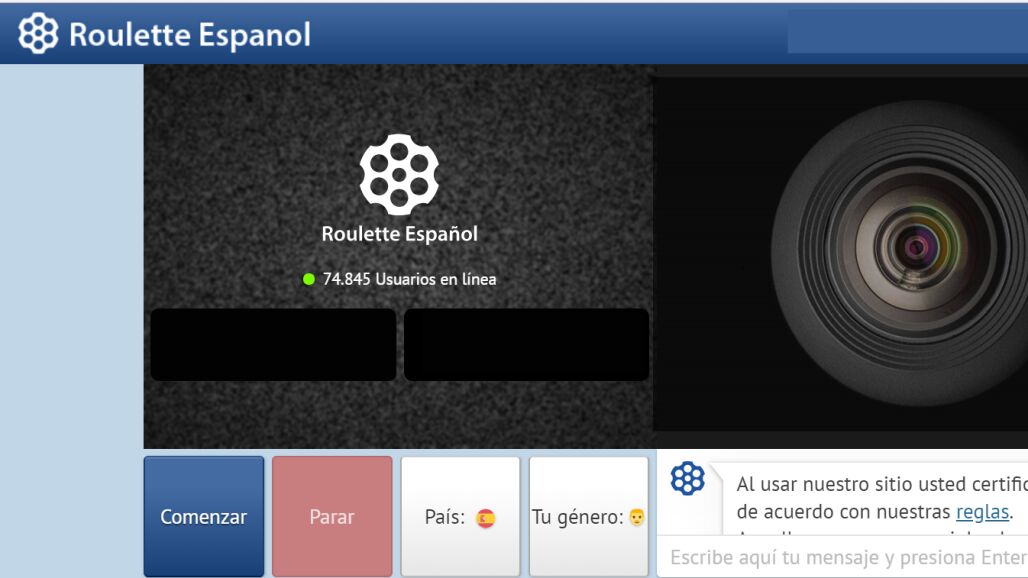
Task: Click the blue chat avatar logo icon
Action: point(687,479)
